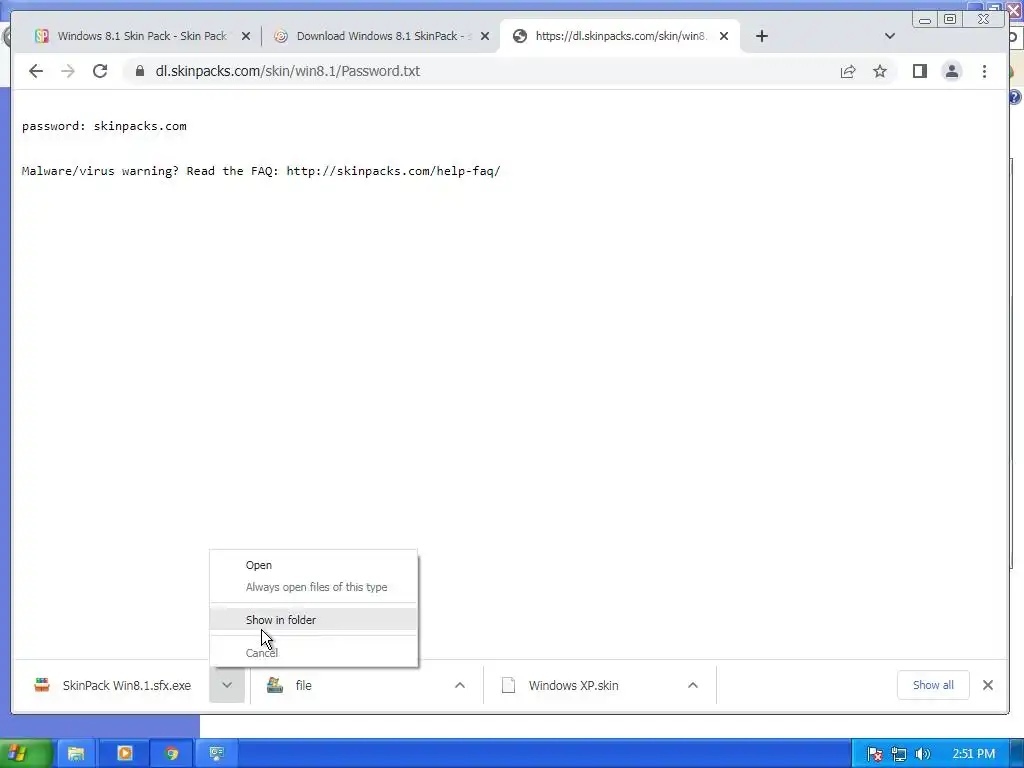
Task: Open the tab search dropdown
Action: 889,36
